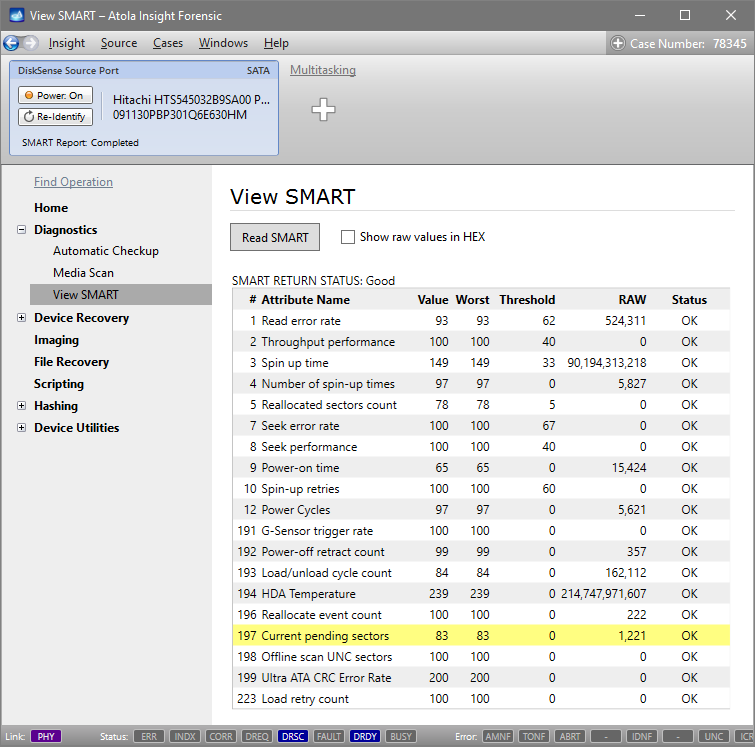Click the Atola app icon in title bar

point(14,15)
